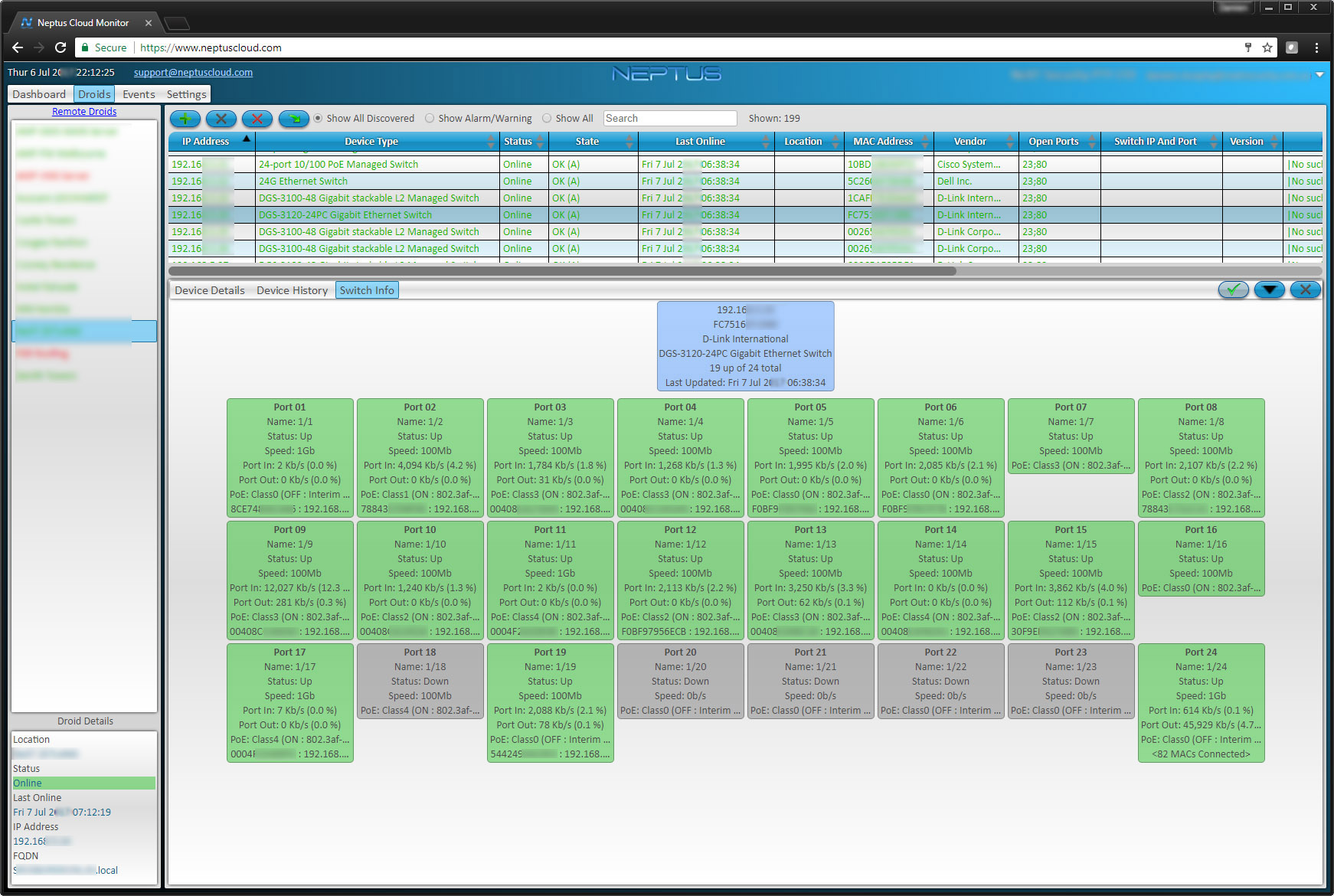Screen dimensions: 1334x896
Task: Click the black down-arrow button in details panel
Action: [1270, 289]
